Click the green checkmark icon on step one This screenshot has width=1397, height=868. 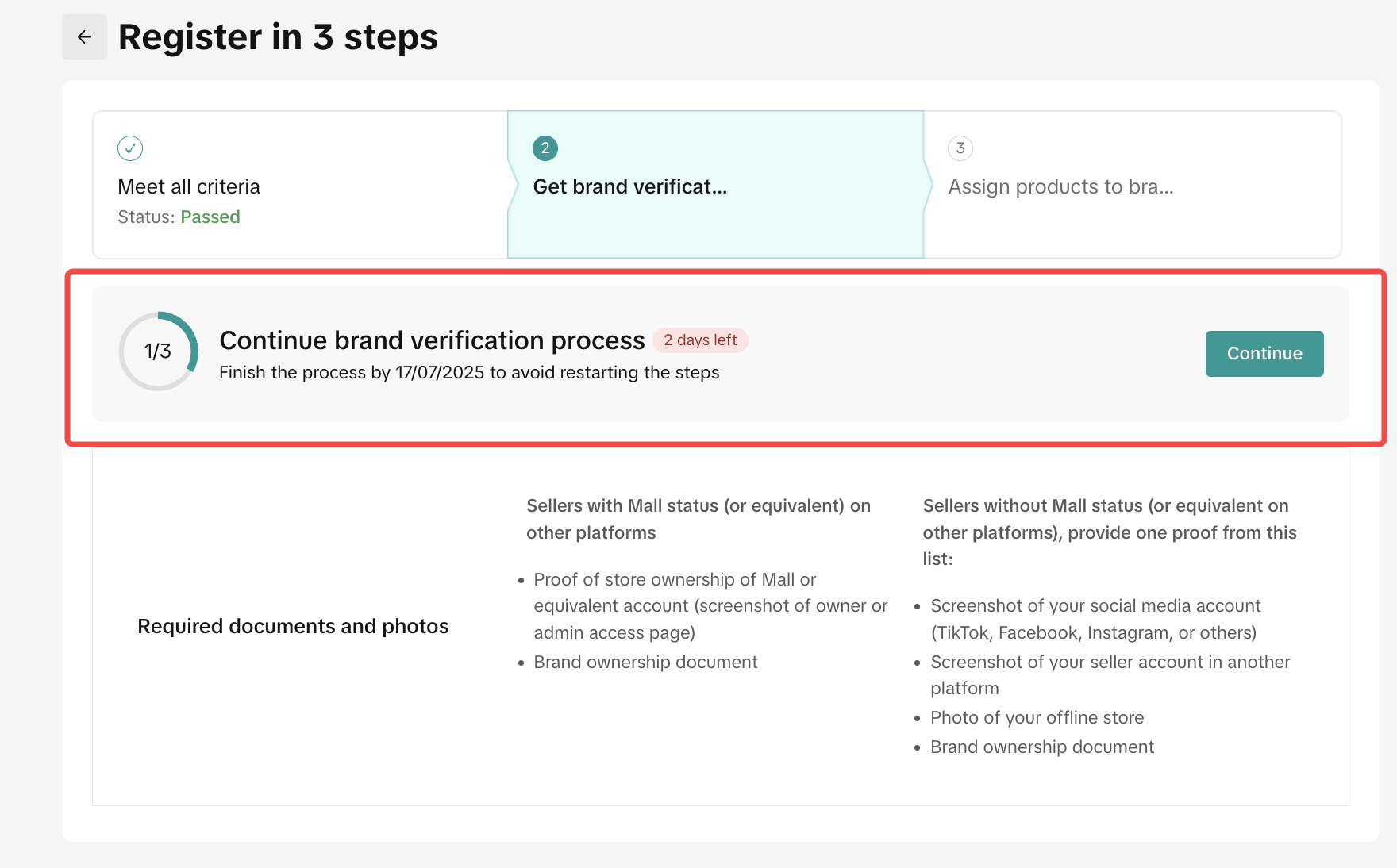click(130, 148)
